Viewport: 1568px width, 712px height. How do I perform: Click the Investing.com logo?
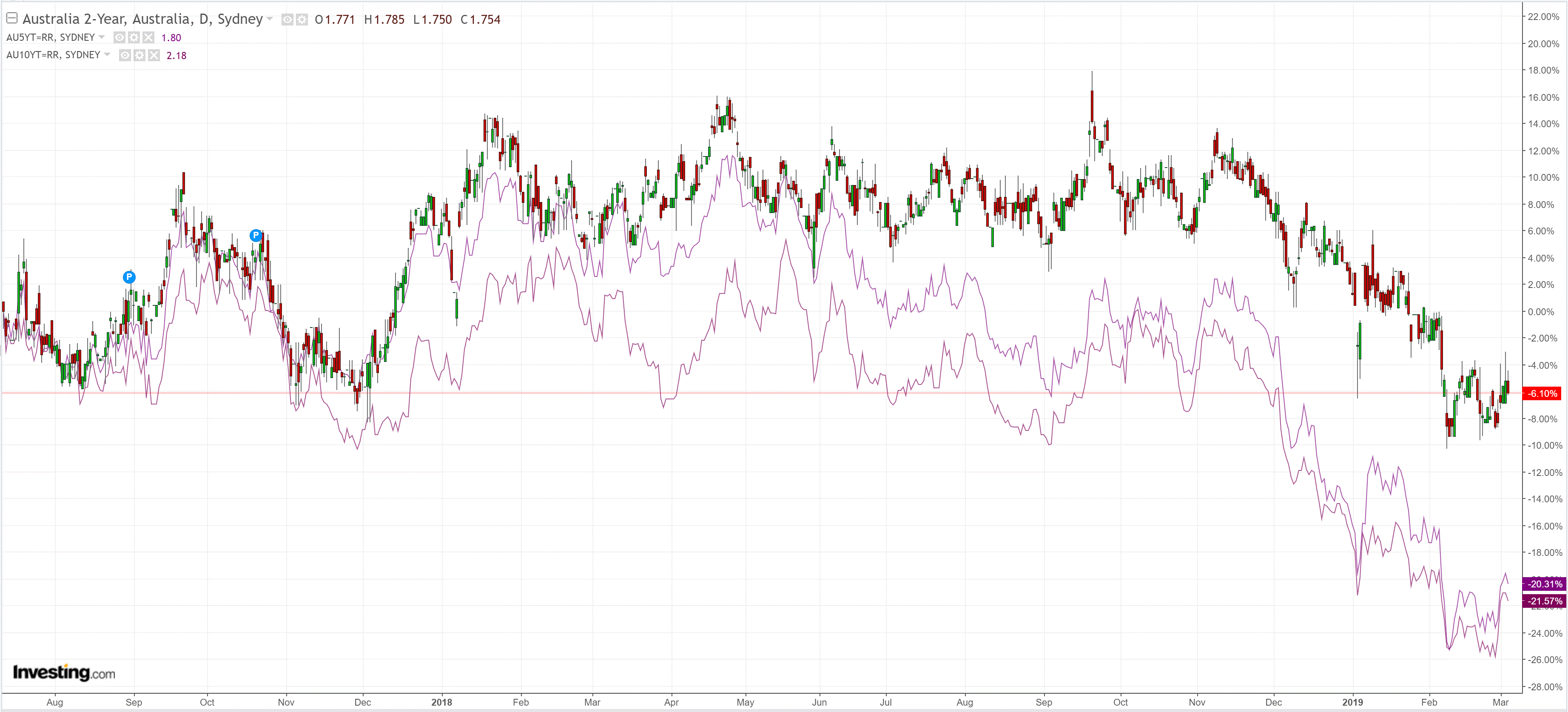click(64, 672)
